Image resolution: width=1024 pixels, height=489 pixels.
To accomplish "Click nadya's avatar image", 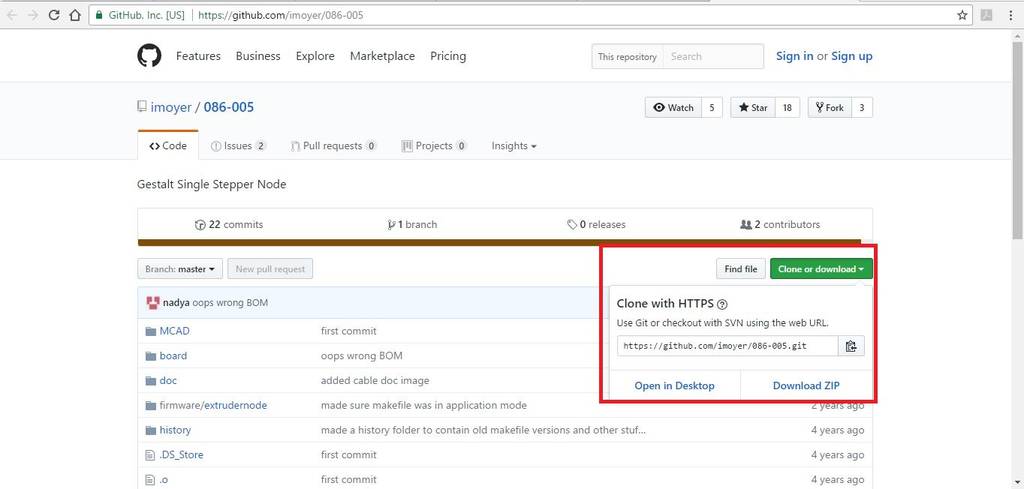I will [x=153, y=303].
